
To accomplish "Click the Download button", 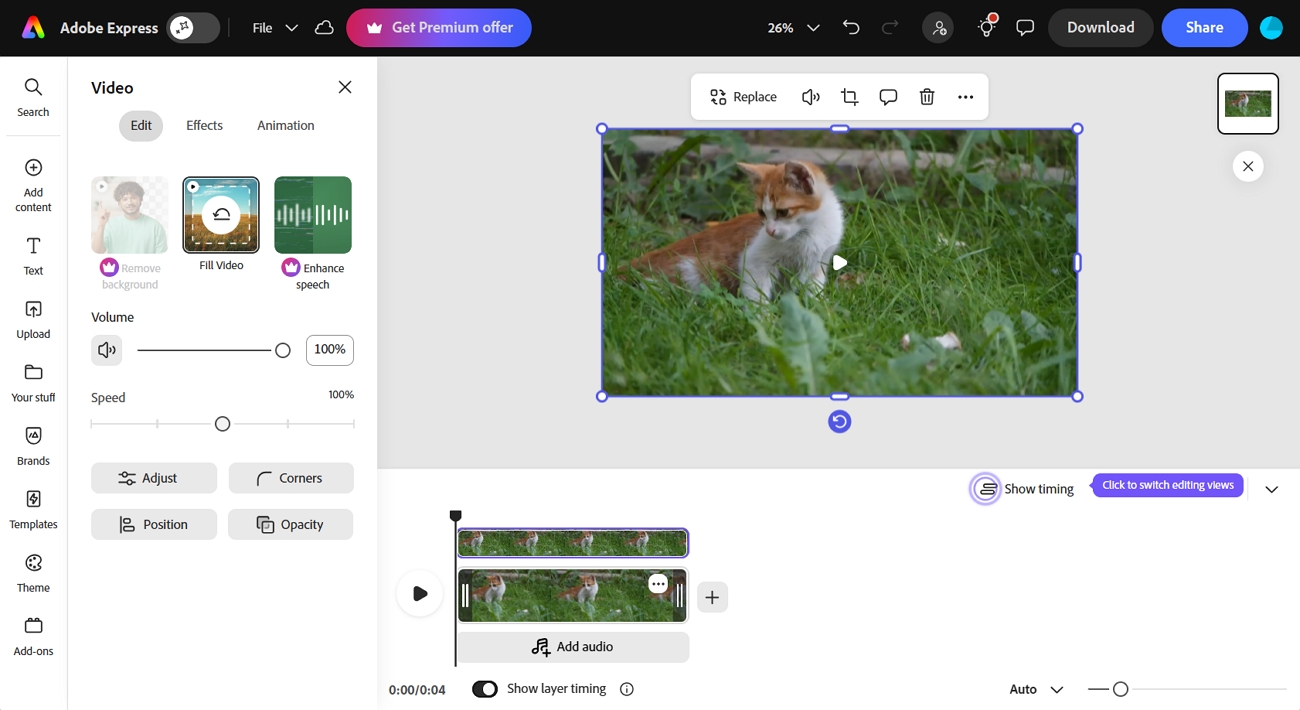I will [x=1100, y=28].
